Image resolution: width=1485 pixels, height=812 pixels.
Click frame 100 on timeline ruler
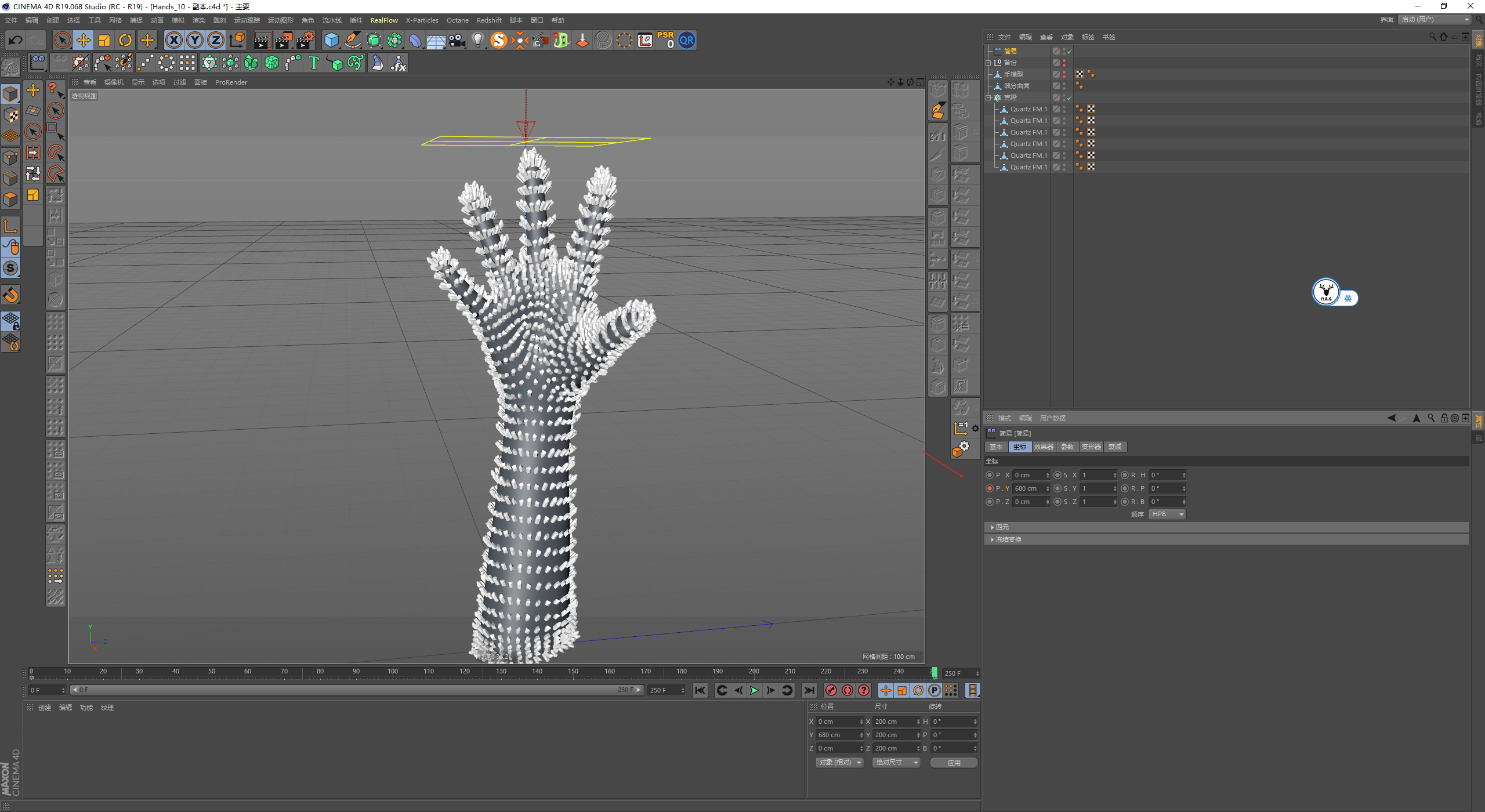point(393,672)
